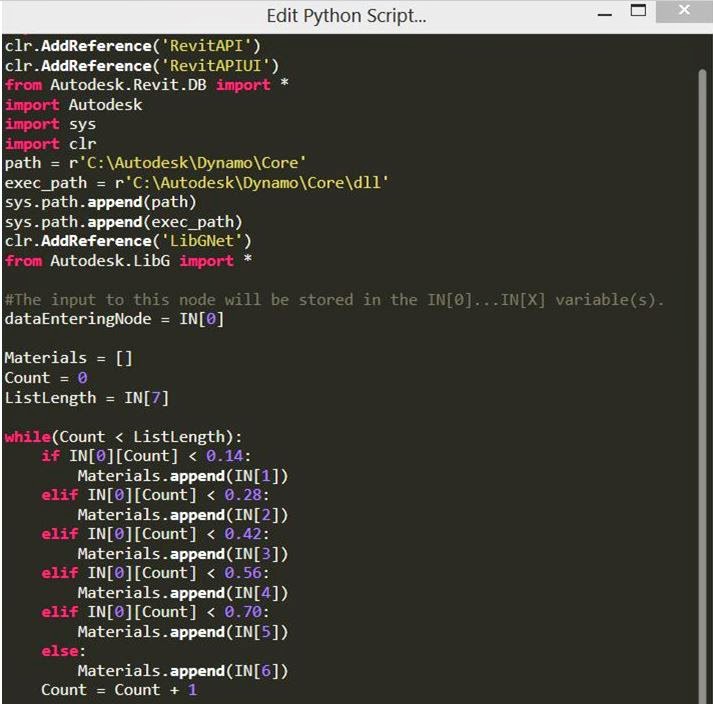Click the line Materials.append(IN[5])
Screen dimensions: 713x704
pos(182,632)
